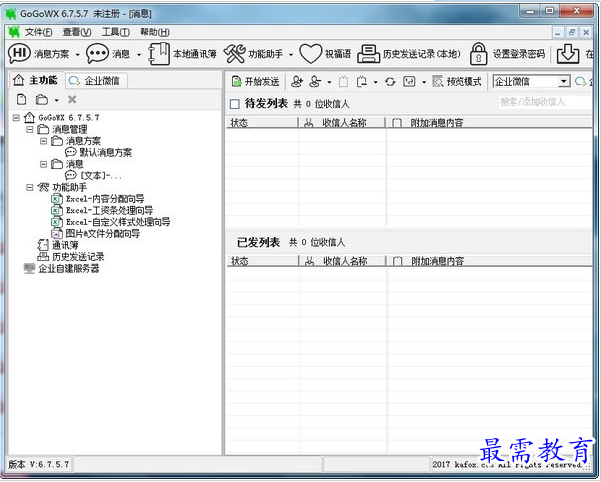Click the new folder icon in left panel
Screen dimensions: 601x482
(41, 100)
